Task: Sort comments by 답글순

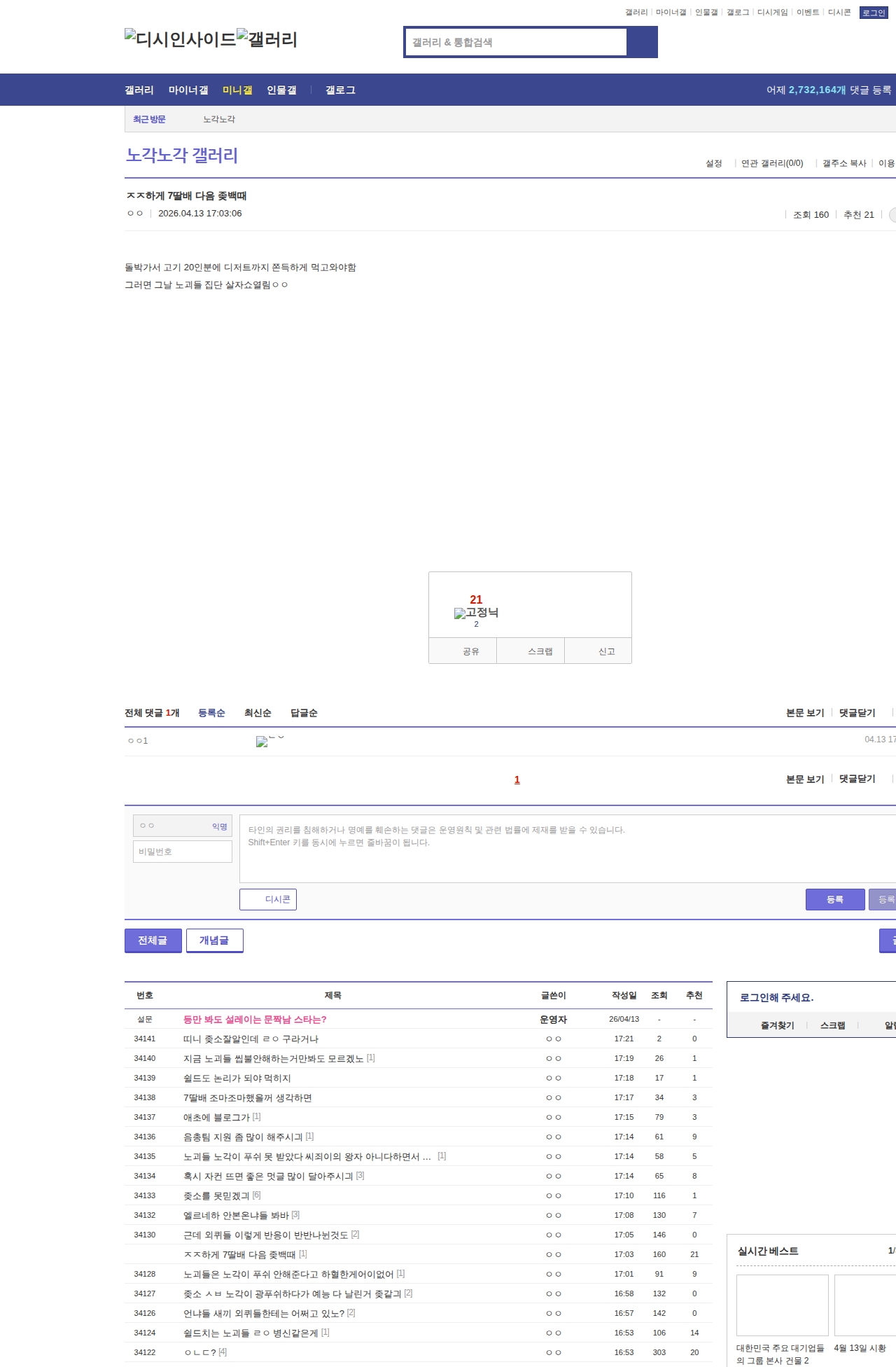Action: click(304, 713)
